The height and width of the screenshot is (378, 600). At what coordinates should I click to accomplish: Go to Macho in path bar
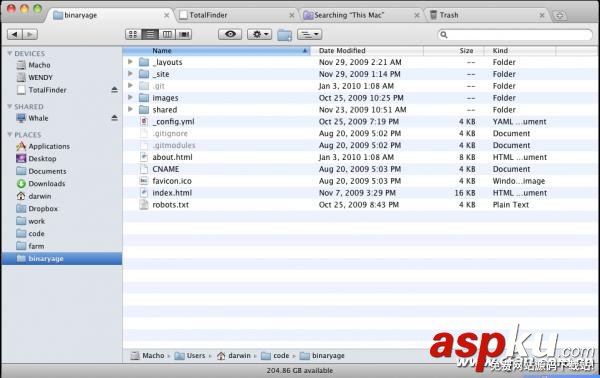(x=147, y=356)
